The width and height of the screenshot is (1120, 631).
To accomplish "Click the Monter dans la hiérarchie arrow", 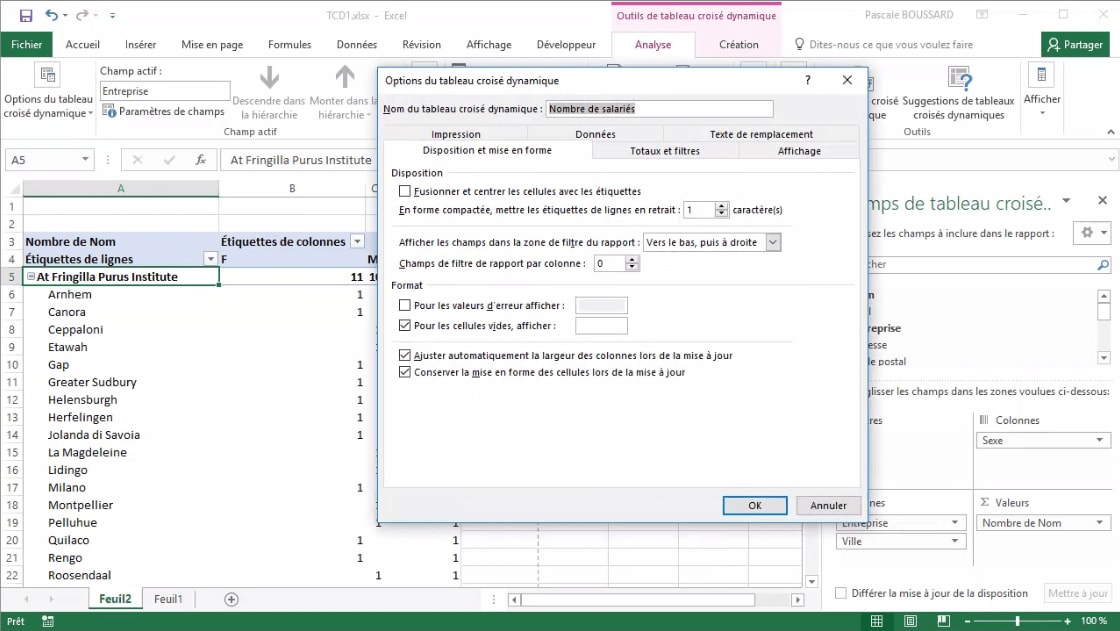I will pyautogui.click(x=345, y=77).
